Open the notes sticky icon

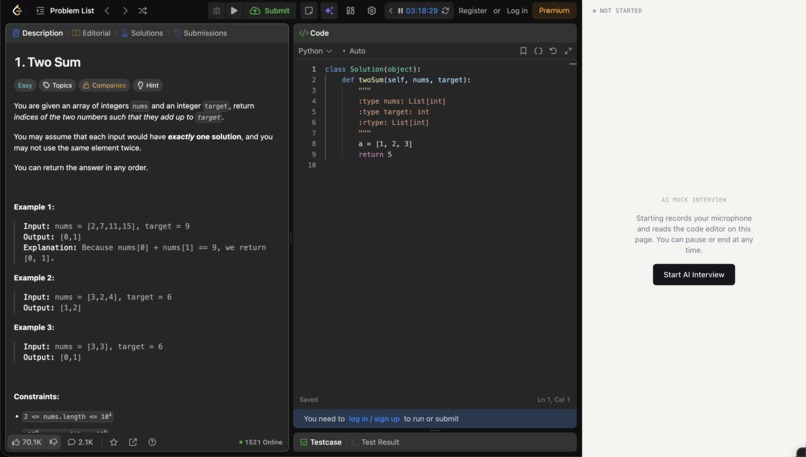click(x=308, y=10)
